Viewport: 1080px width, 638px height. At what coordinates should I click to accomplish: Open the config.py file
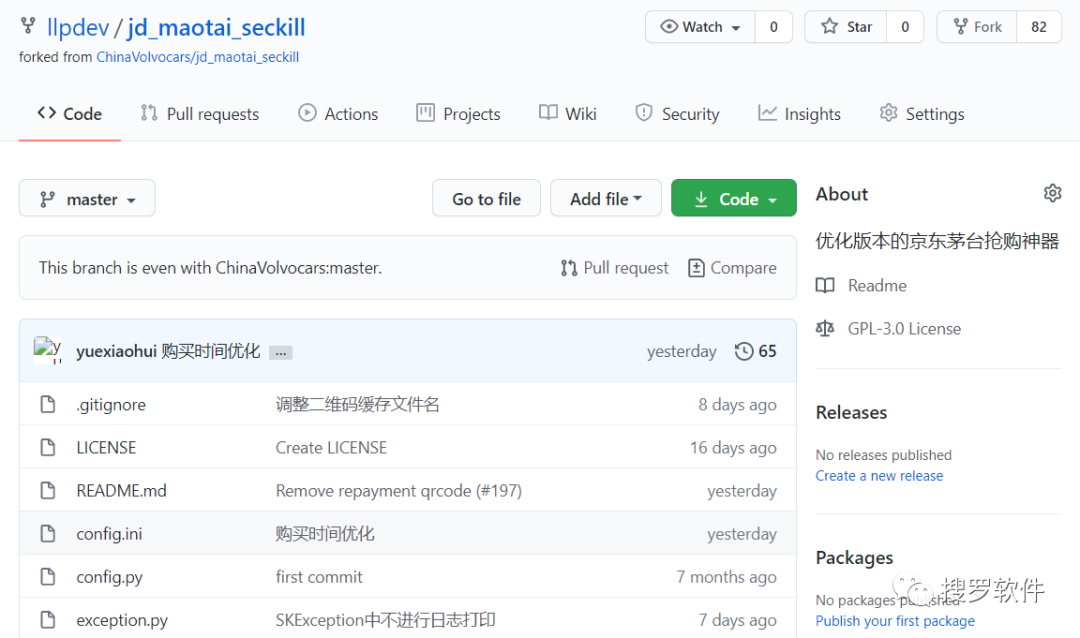point(110,577)
